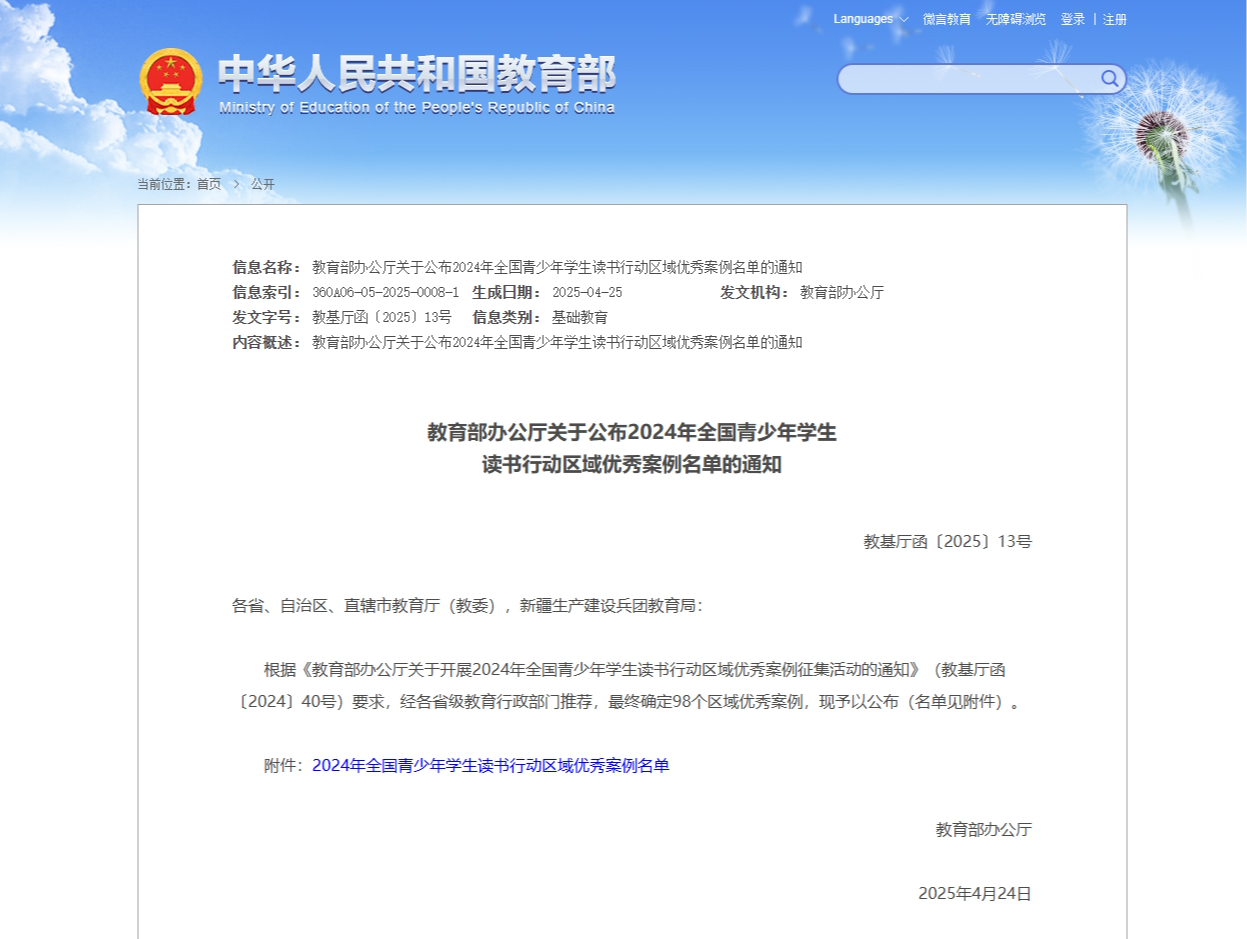Click the national emblem logo
1247x939 pixels.
coord(170,82)
